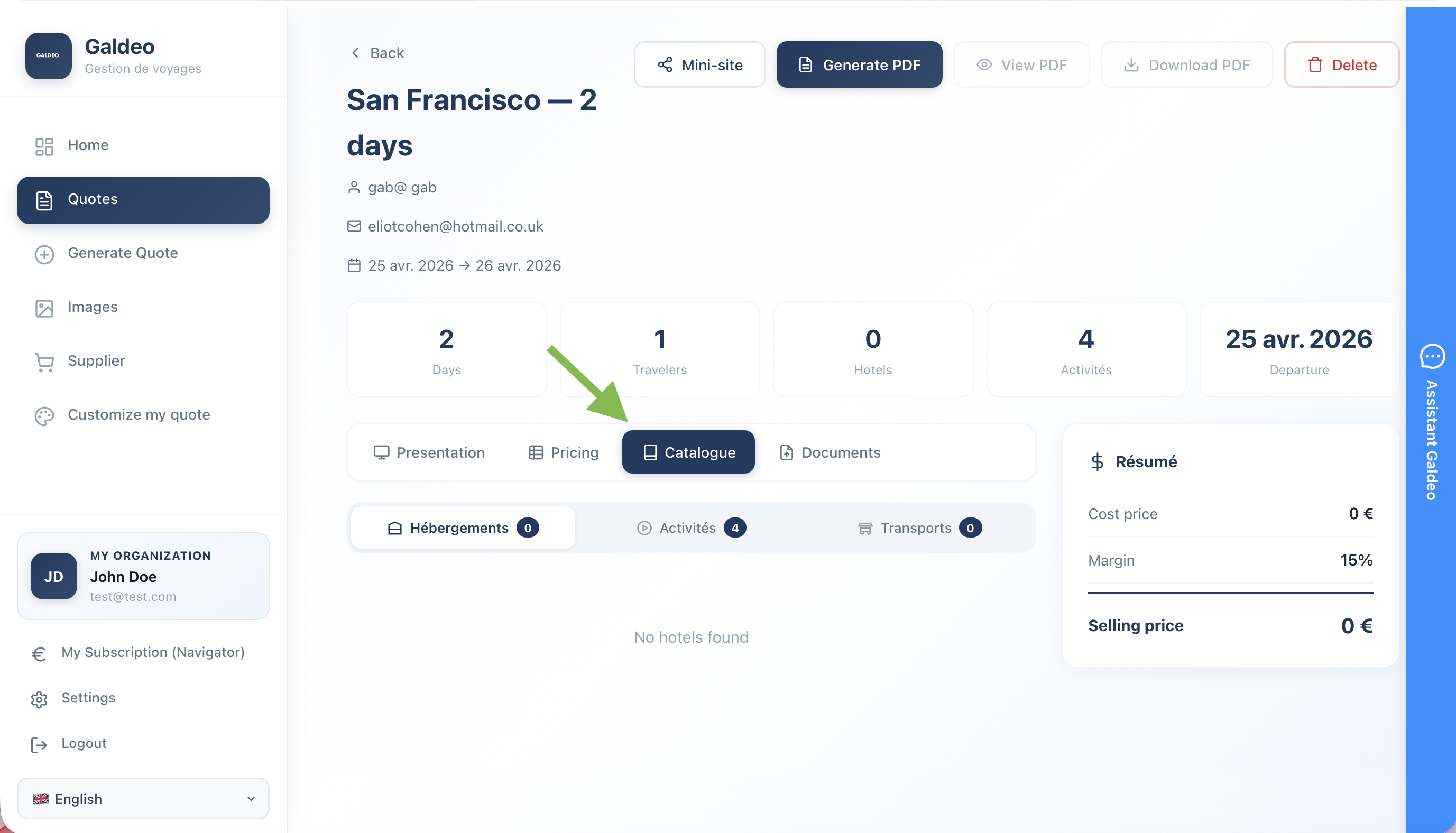The height and width of the screenshot is (833, 1456).
Task: Switch to the Transports sub-tab
Action: point(919,527)
